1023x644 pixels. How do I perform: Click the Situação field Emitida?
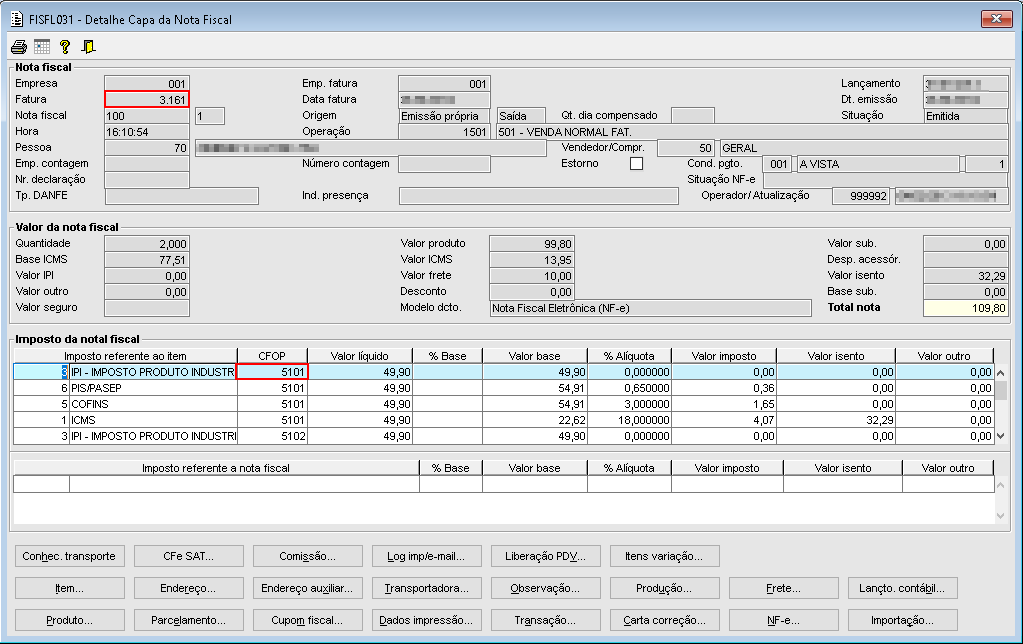point(966,116)
